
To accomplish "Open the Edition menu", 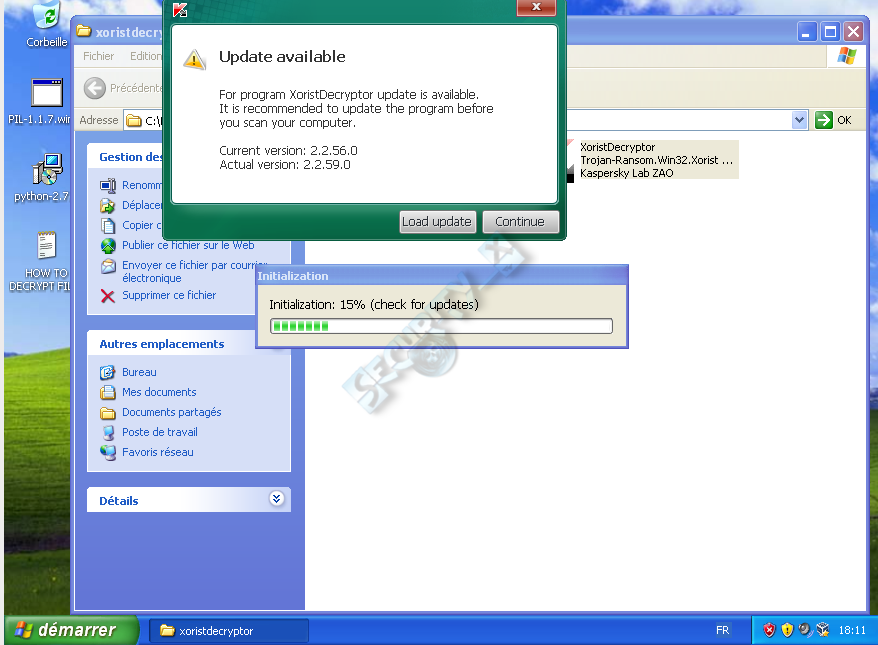I will coord(146,56).
